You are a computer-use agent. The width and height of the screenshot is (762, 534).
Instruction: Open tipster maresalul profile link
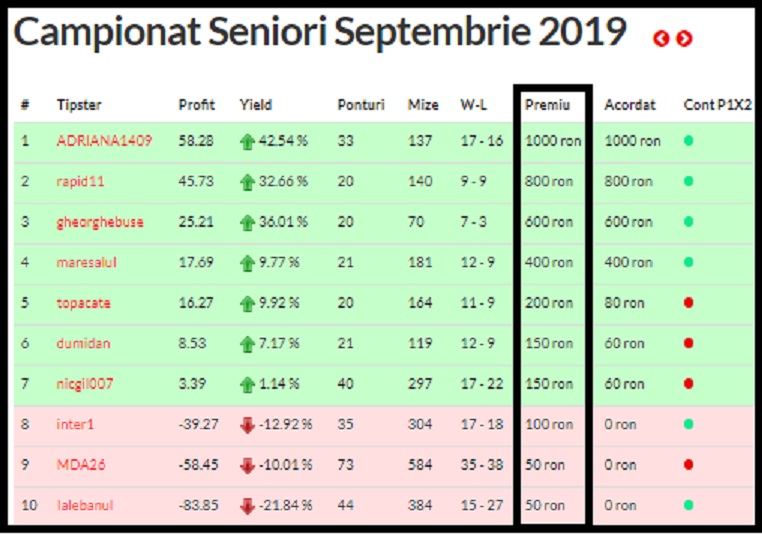(84, 263)
